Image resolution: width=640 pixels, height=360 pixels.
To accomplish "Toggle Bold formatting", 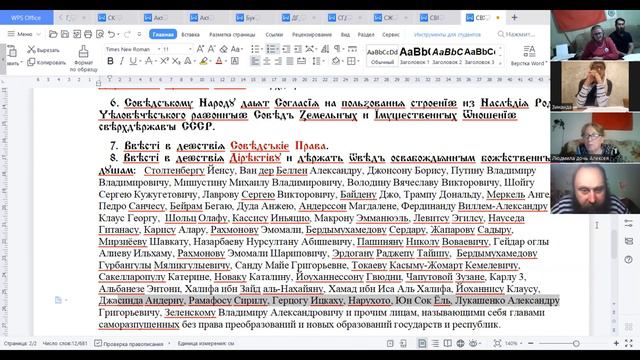I will coord(110,61).
